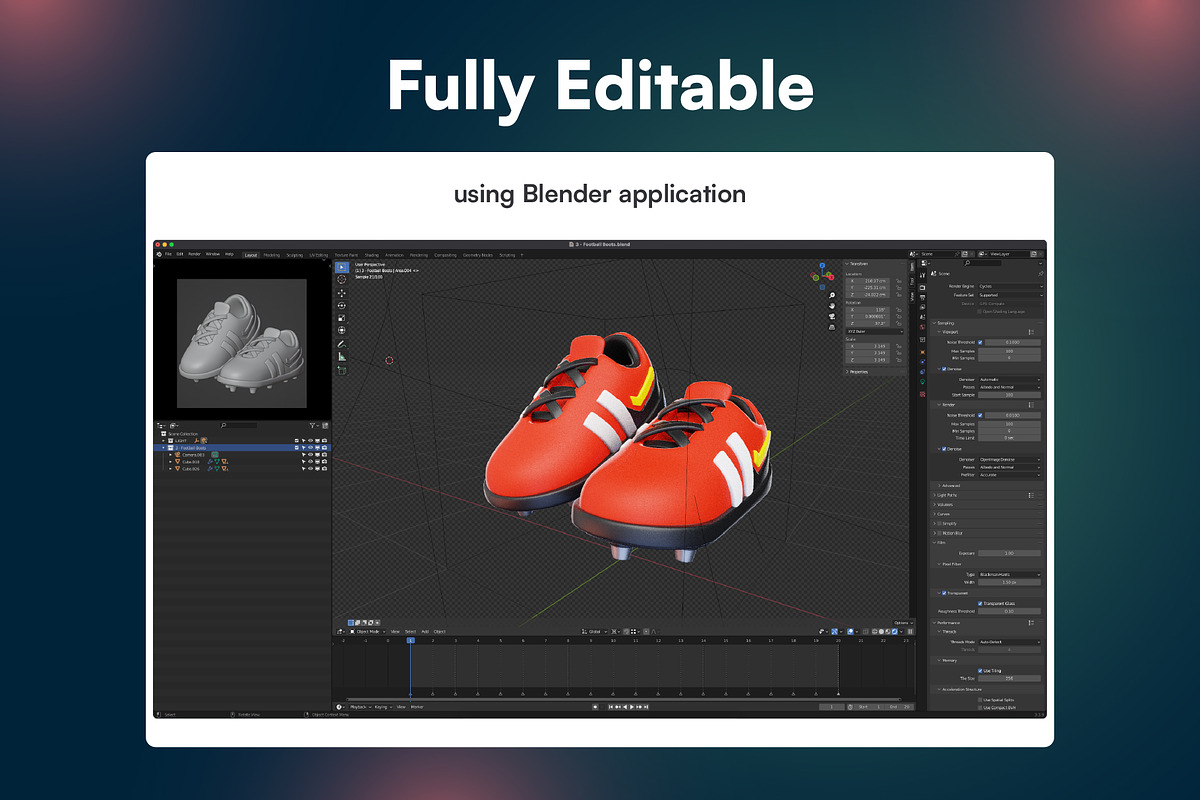Select the Annotate tool in viewport toolbar
The width and height of the screenshot is (1200, 800).
[x=342, y=344]
